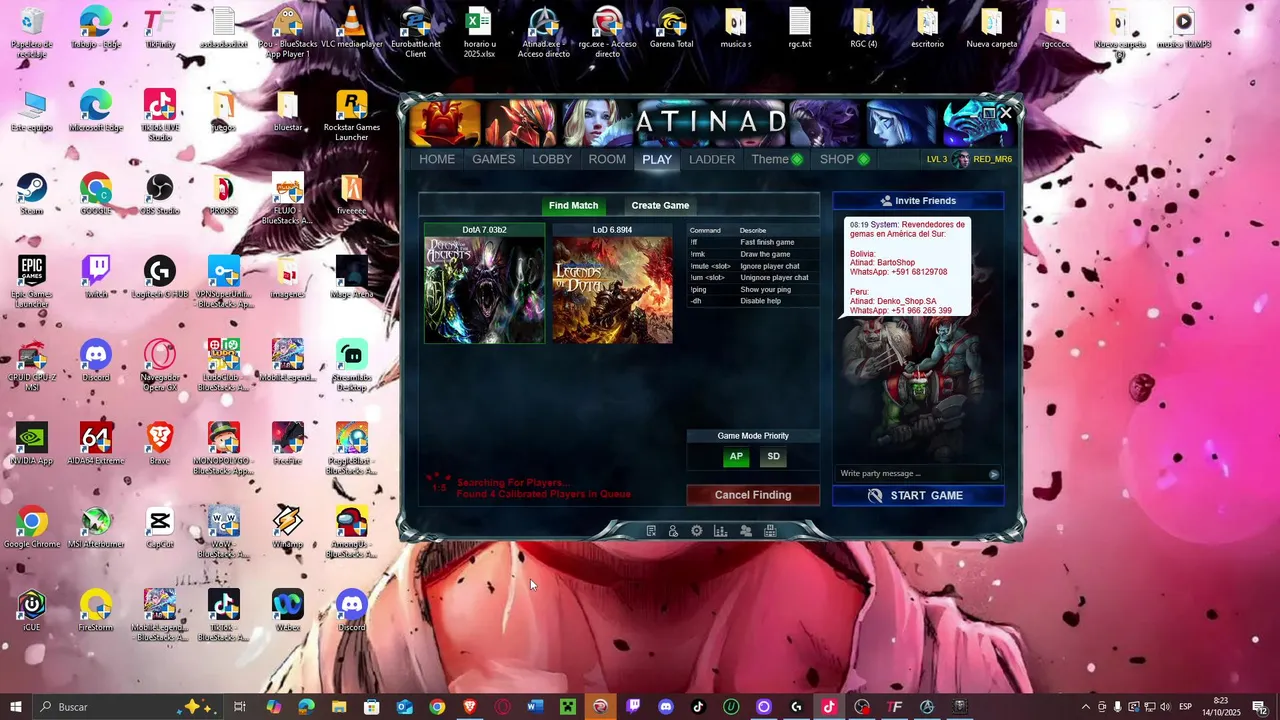This screenshot has width=1280, height=720.
Task: Open the Logitech G HUB desktop icon
Action: (x=160, y=277)
